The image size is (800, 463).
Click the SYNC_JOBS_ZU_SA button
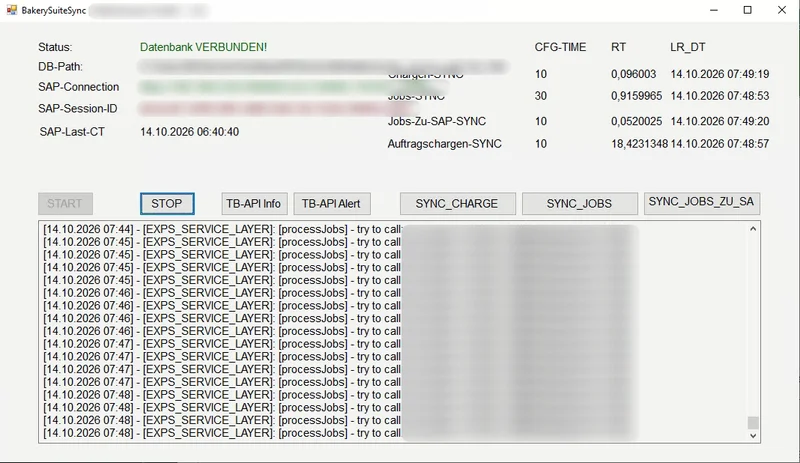click(x=702, y=203)
